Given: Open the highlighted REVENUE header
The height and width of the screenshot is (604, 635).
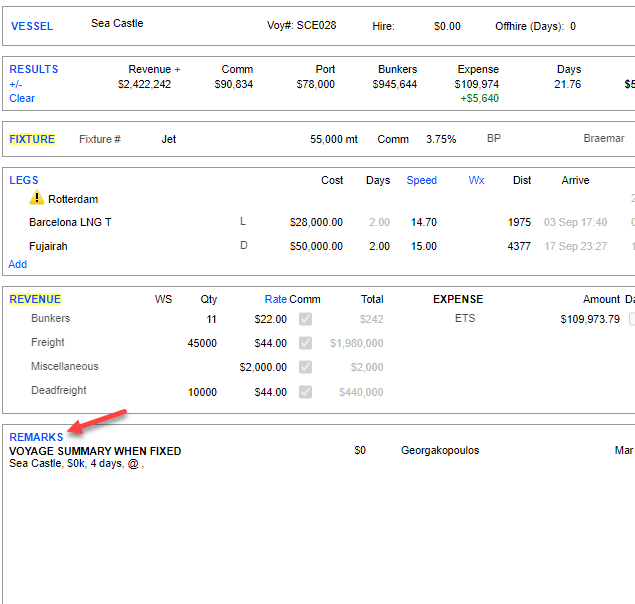Looking at the screenshot, I should 35,299.
